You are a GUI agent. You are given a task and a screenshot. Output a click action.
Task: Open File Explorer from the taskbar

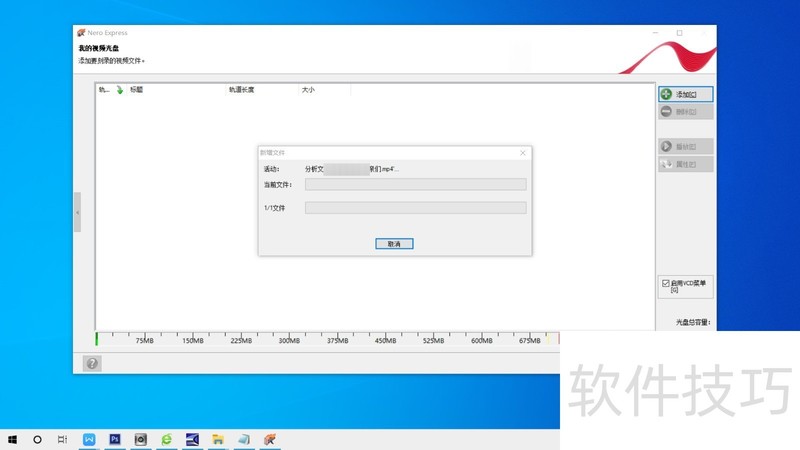pyautogui.click(x=218, y=439)
